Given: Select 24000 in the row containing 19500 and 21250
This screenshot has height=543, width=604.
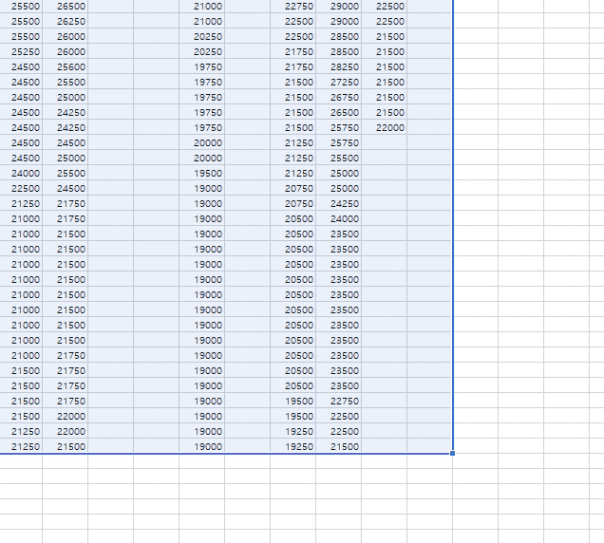Looking at the screenshot, I should tap(21, 173).
